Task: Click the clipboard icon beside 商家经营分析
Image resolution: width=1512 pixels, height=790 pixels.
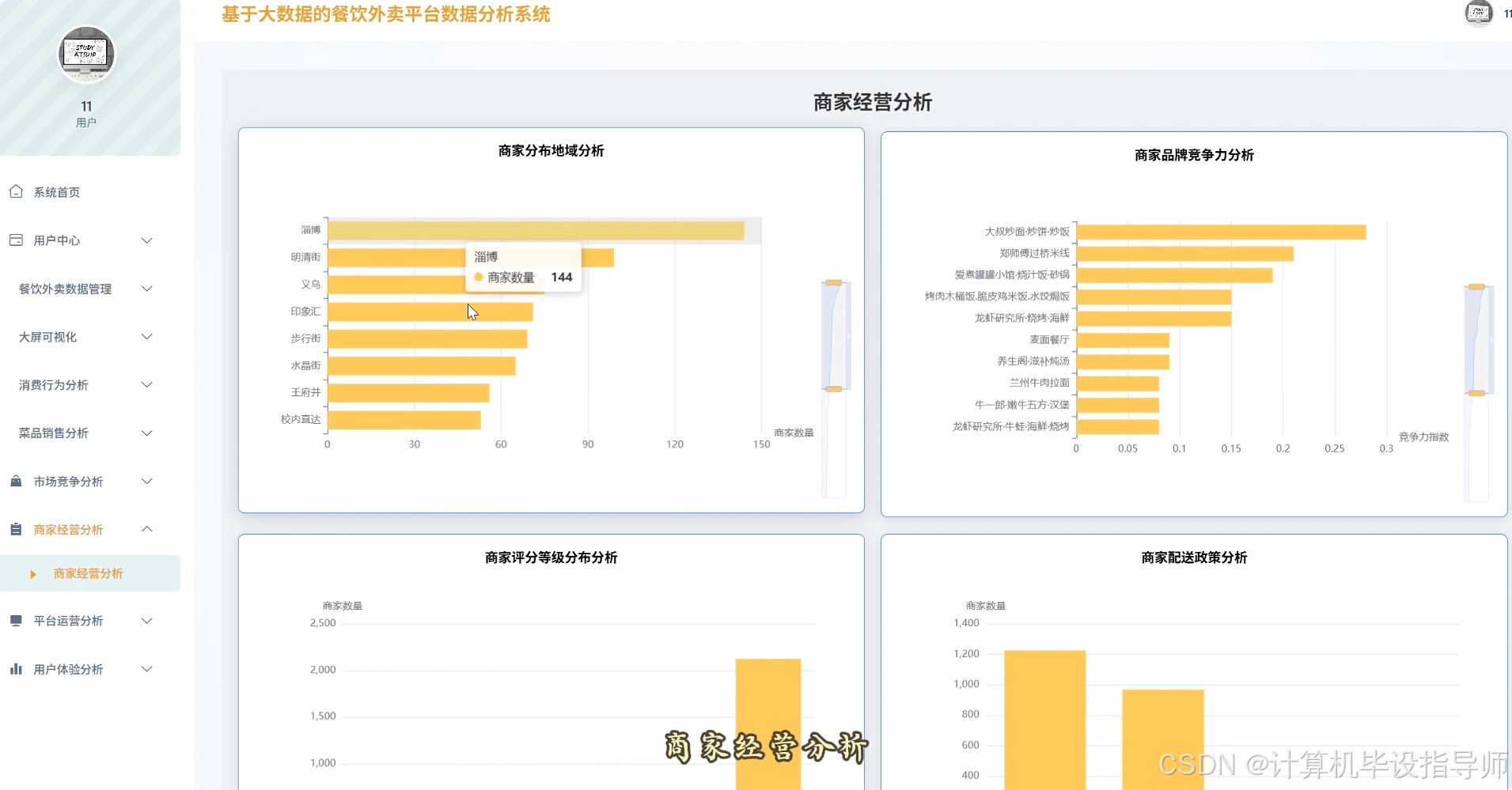Action: click(16, 529)
